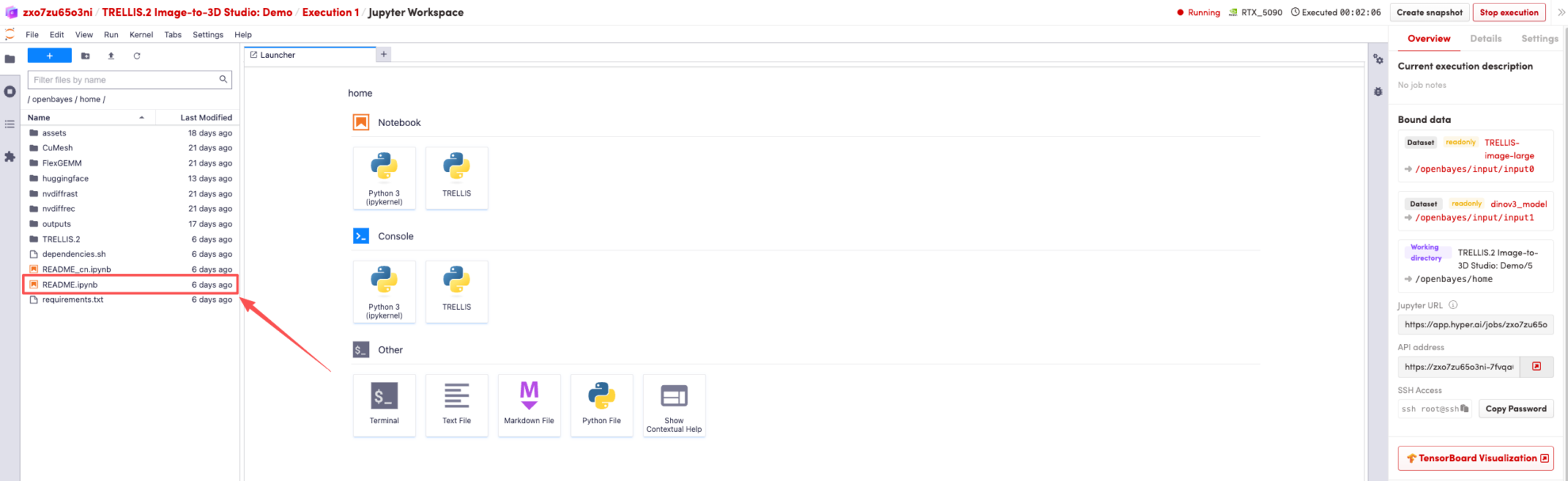Create a new folder via toolbar icon
Image resolution: width=1568 pixels, height=481 pixels.
(x=86, y=55)
